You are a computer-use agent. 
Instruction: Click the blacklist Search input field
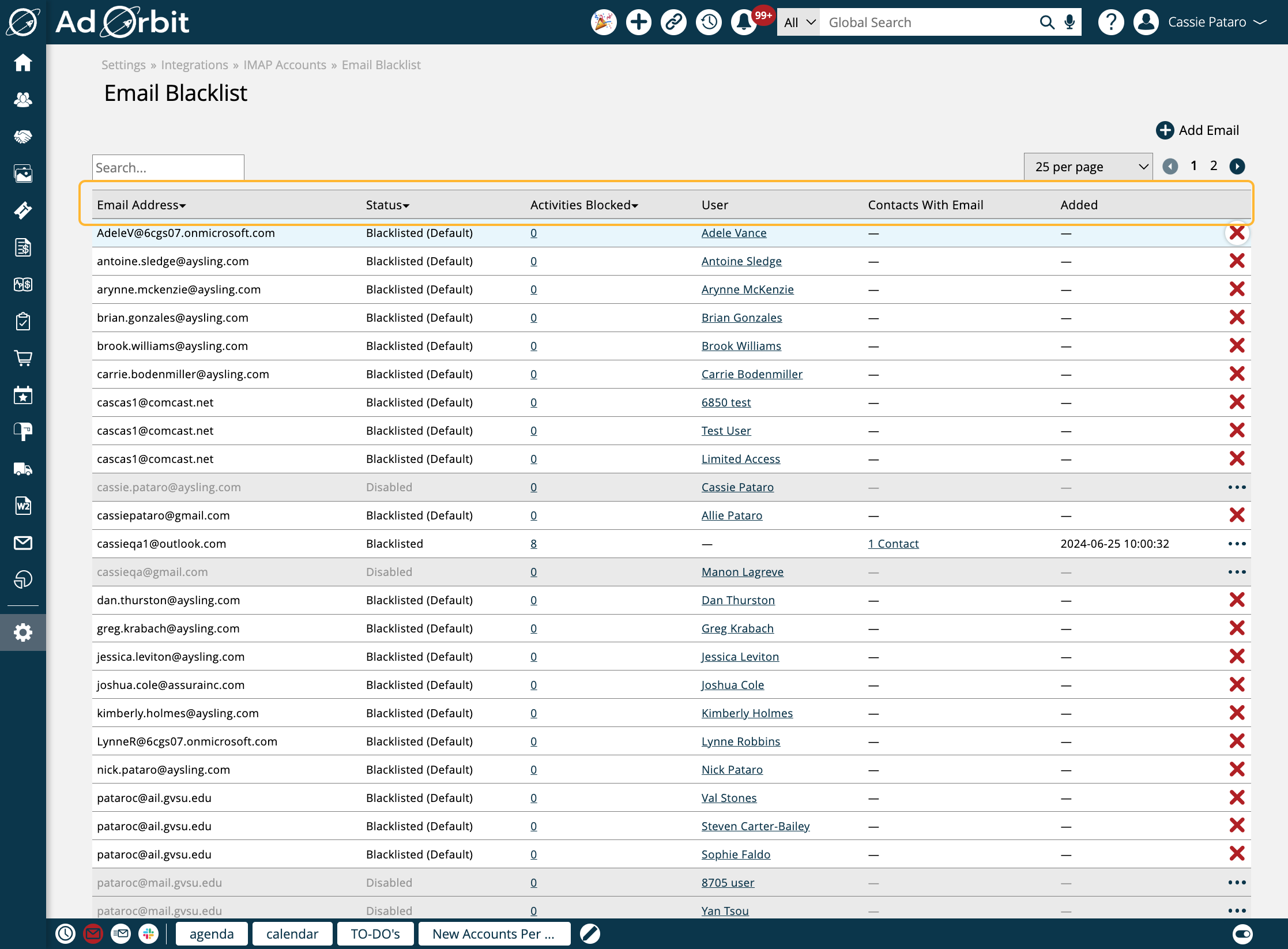[x=168, y=168]
